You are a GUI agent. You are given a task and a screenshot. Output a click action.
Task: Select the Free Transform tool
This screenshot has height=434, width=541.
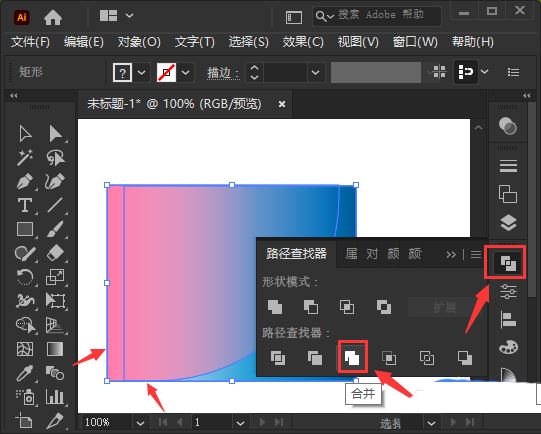point(55,301)
